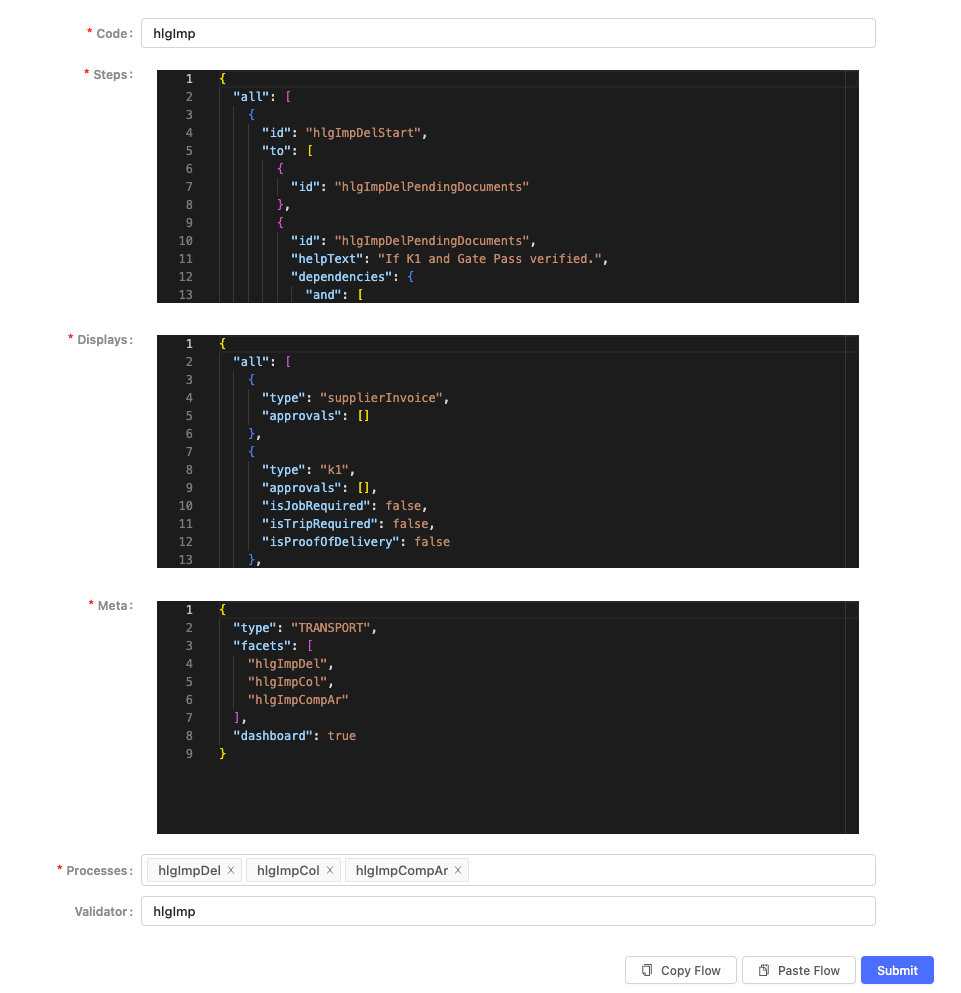Click the "true" value in Meta editor
Viewport: 961px width, 993px height.
[x=341, y=736]
